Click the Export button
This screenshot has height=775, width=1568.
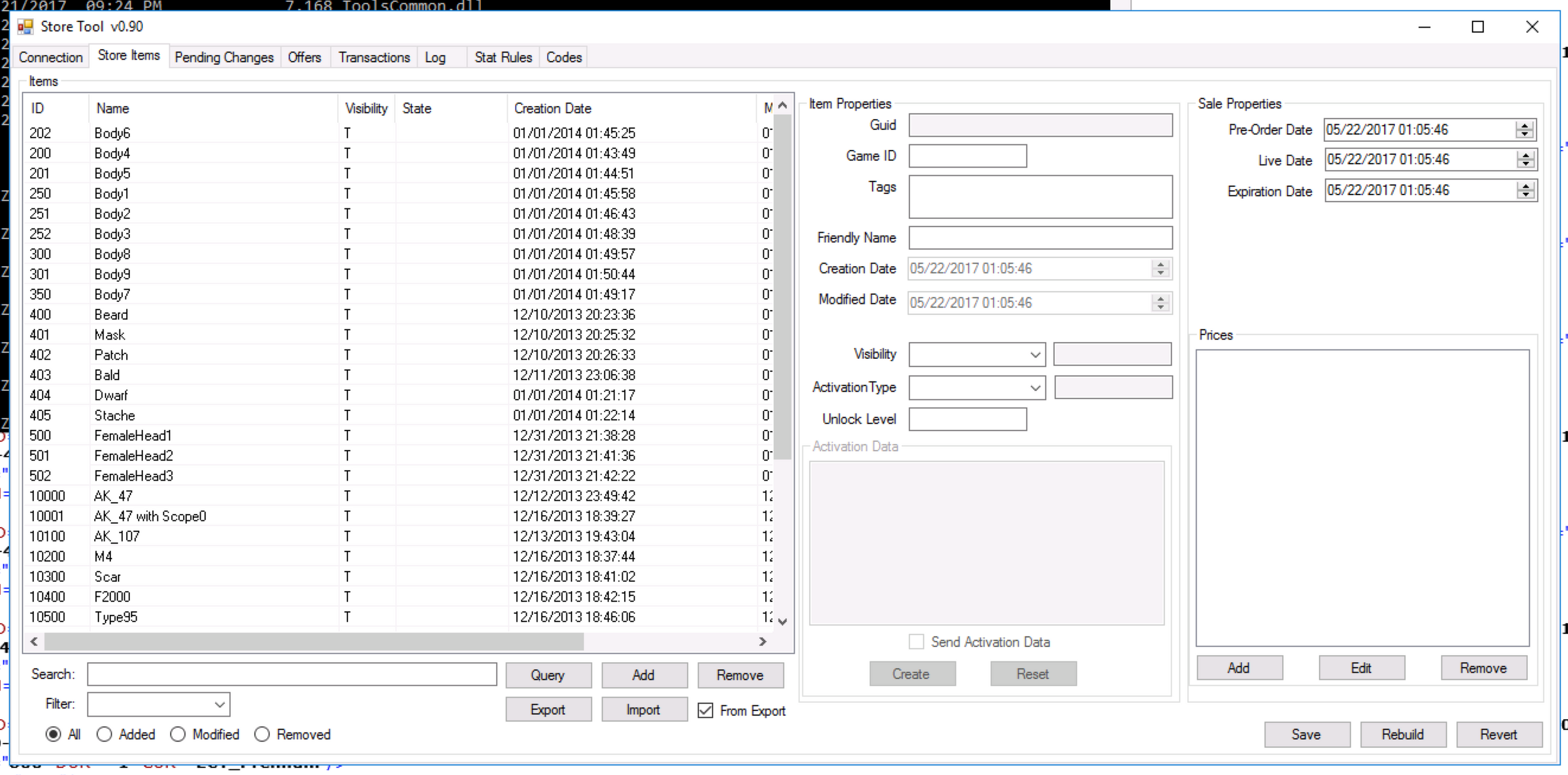(548, 710)
